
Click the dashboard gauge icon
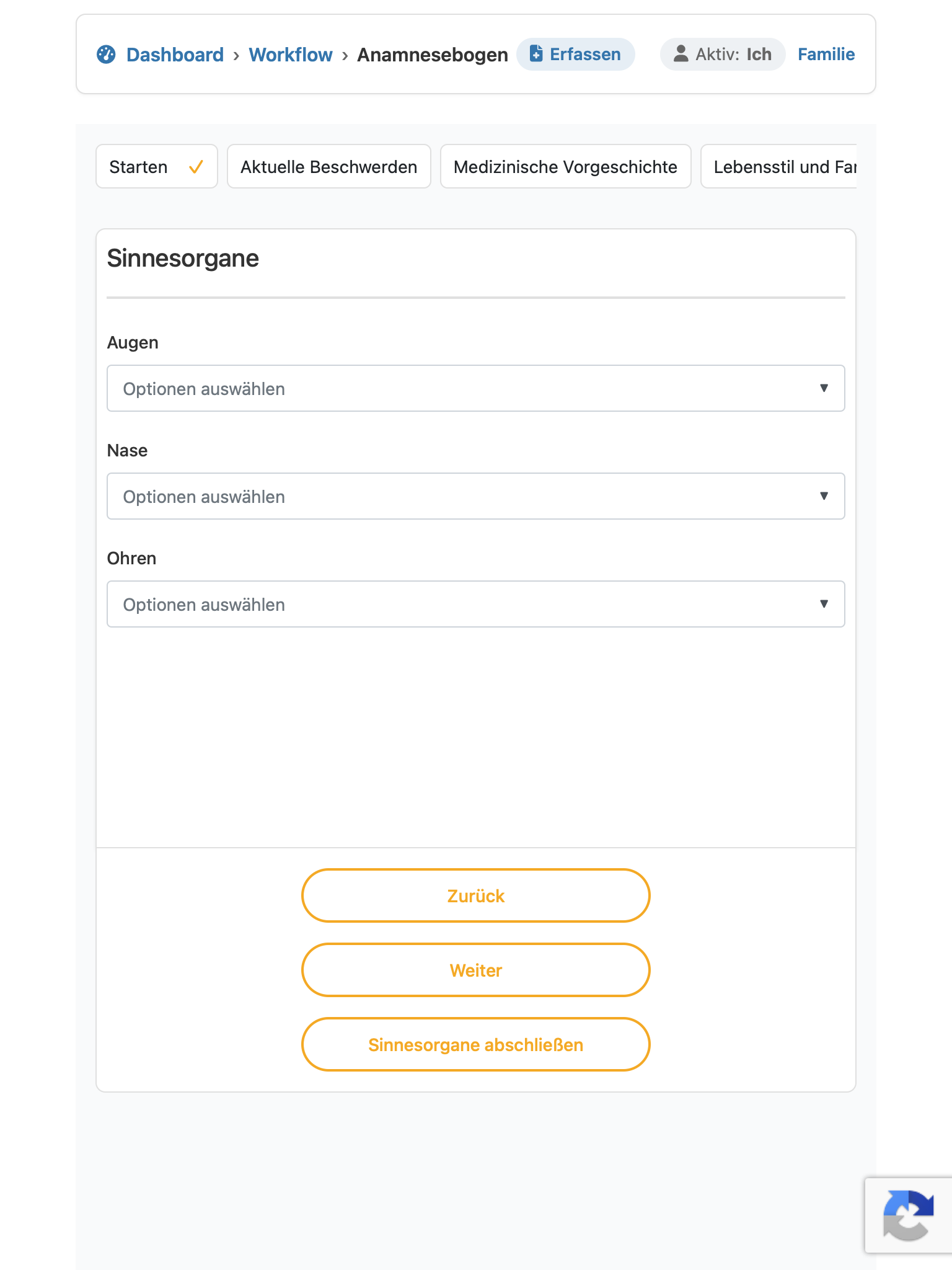click(106, 55)
